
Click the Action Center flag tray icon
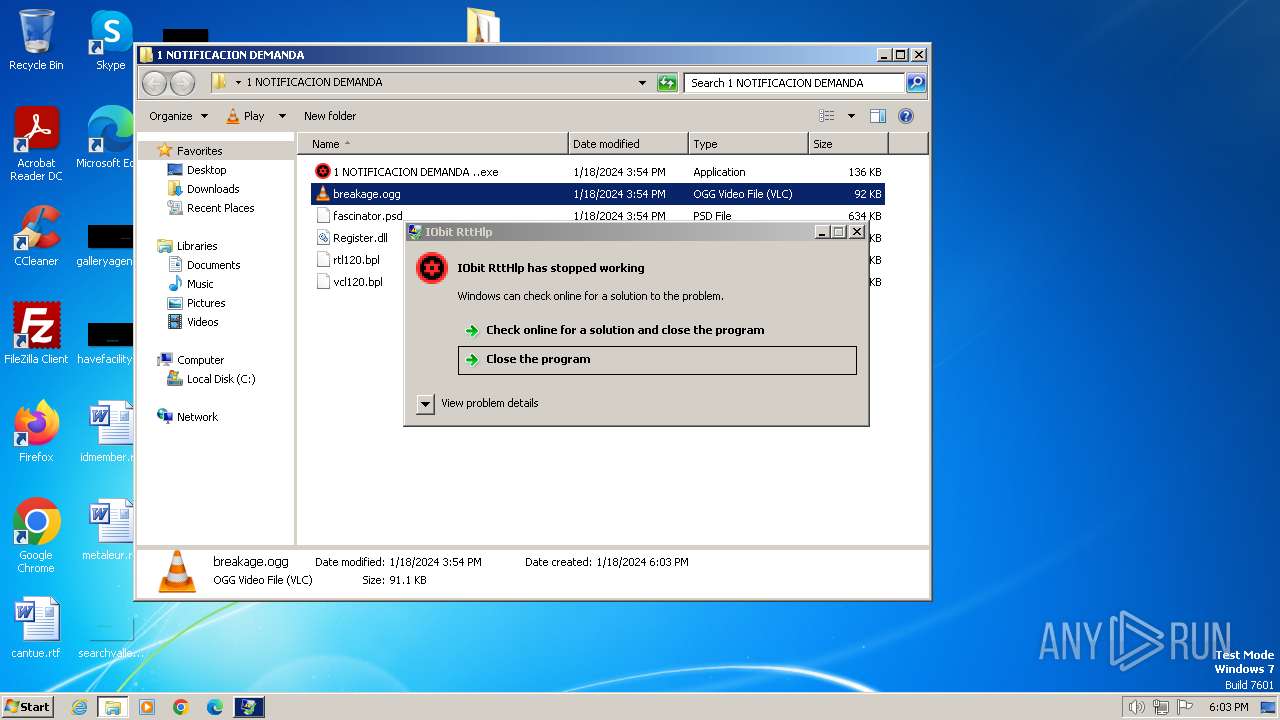1185,707
